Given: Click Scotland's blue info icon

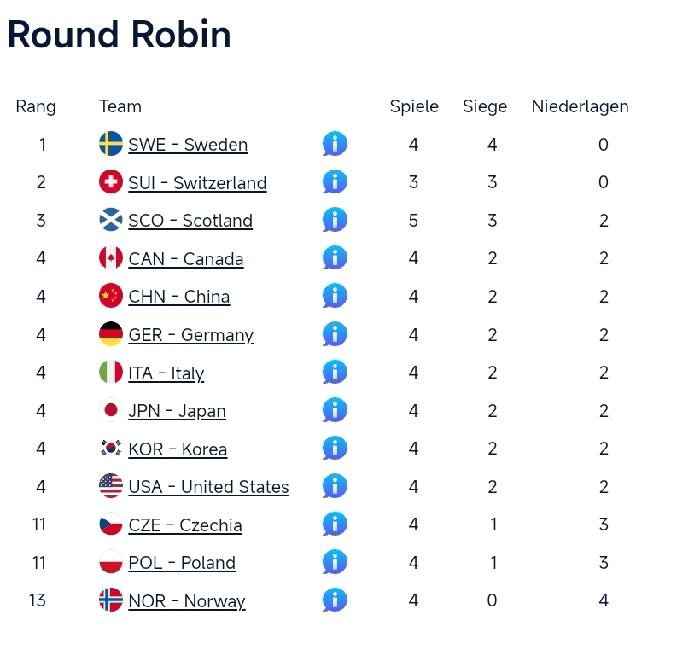Looking at the screenshot, I should (335, 220).
